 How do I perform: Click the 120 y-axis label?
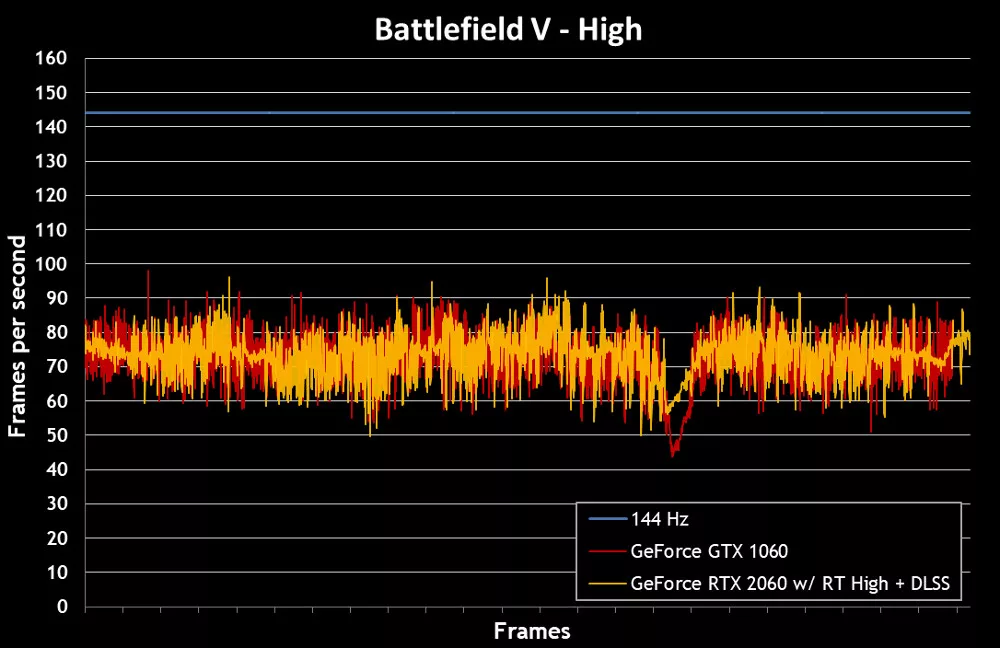point(51,195)
